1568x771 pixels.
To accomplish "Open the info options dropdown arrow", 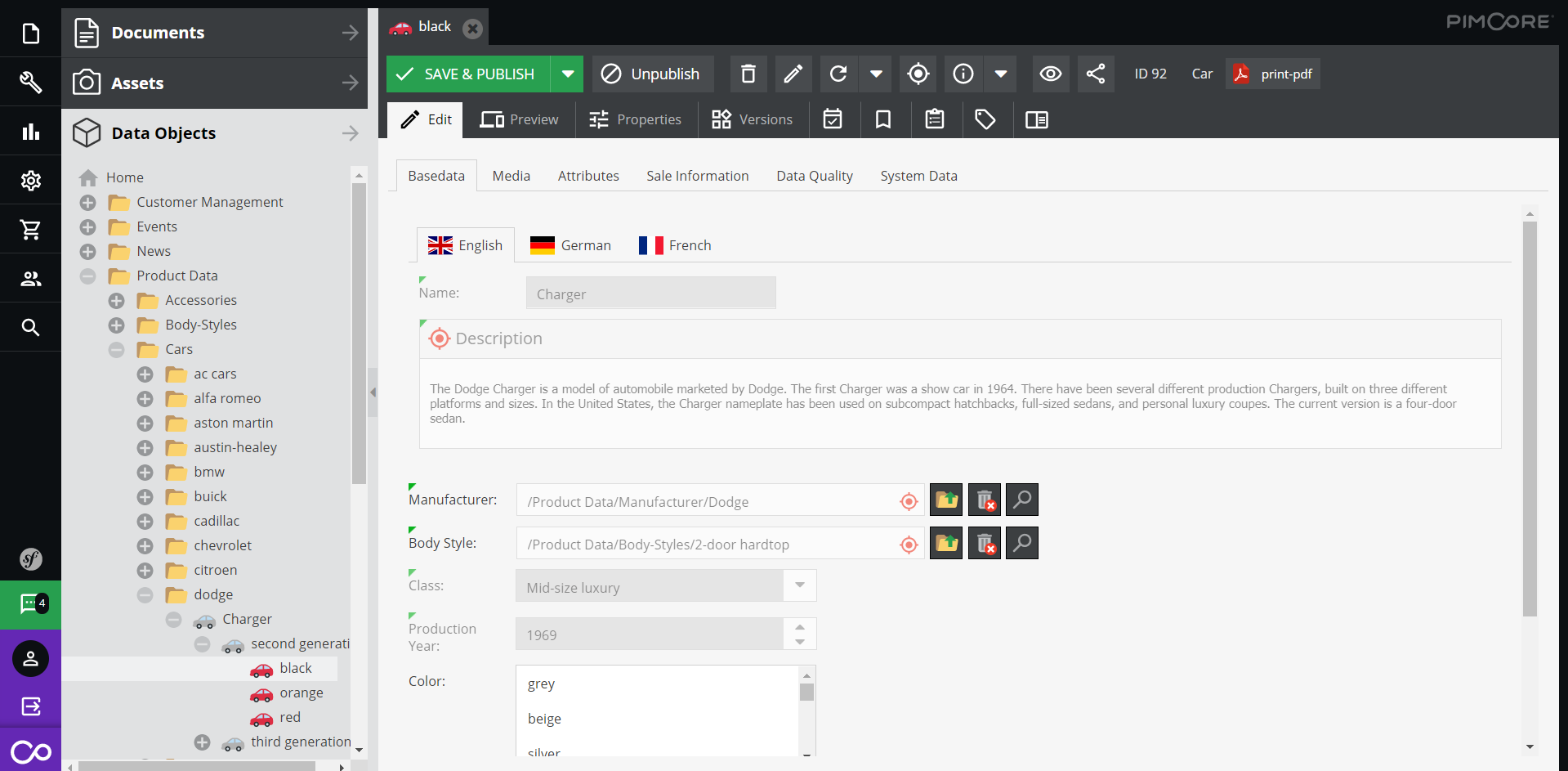I will pyautogui.click(x=1001, y=74).
